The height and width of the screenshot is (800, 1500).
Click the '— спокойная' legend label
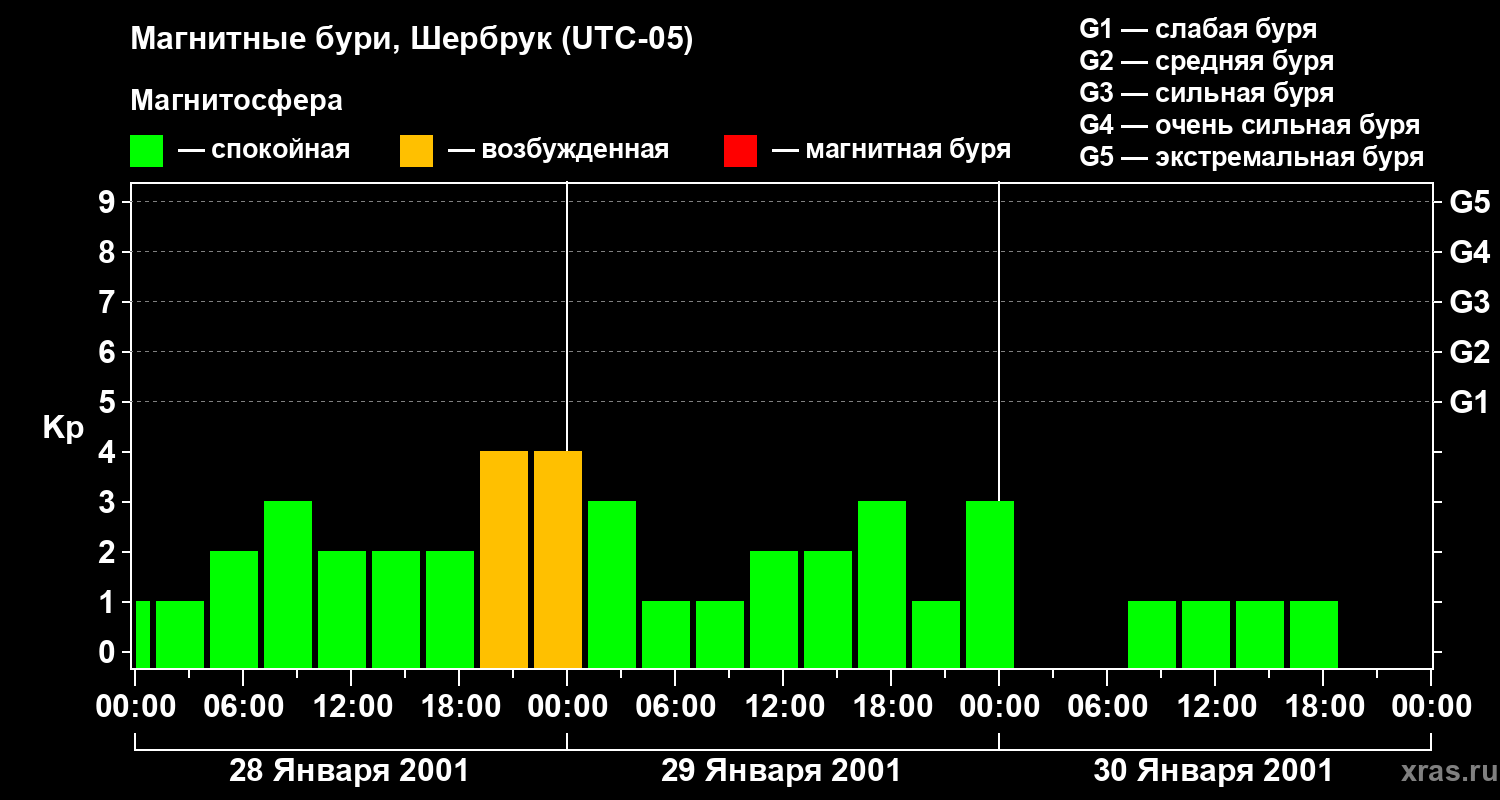[263, 151]
